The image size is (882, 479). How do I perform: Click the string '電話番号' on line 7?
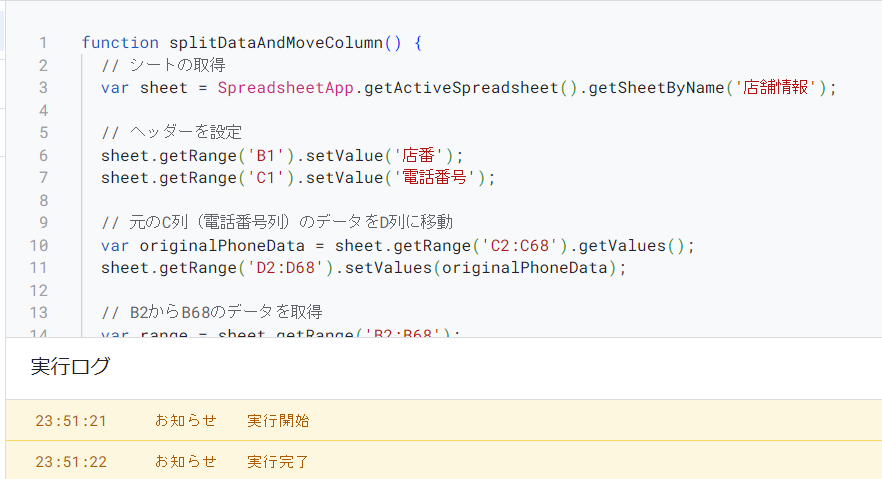tap(434, 178)
